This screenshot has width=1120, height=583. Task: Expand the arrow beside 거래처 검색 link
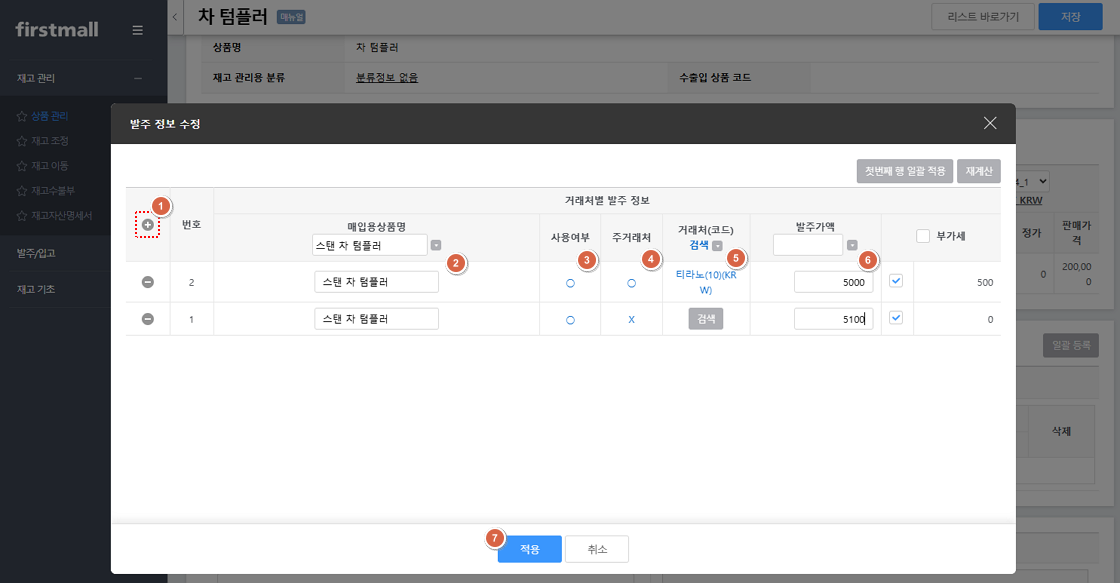[x=717, y=246]
